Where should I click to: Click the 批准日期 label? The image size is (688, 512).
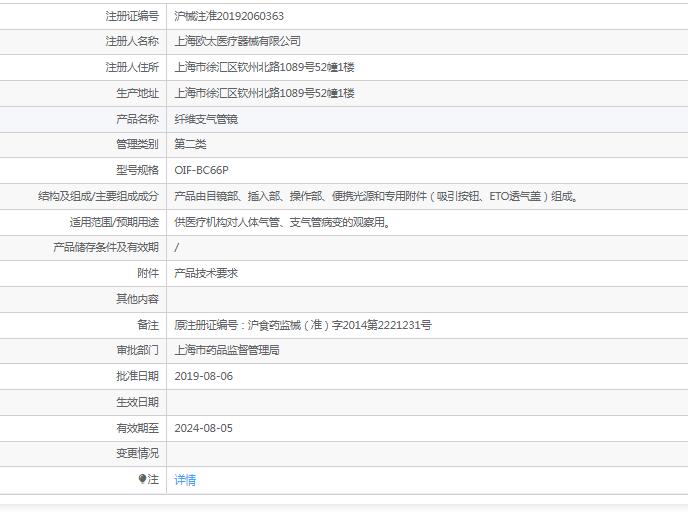pos(137,376)
